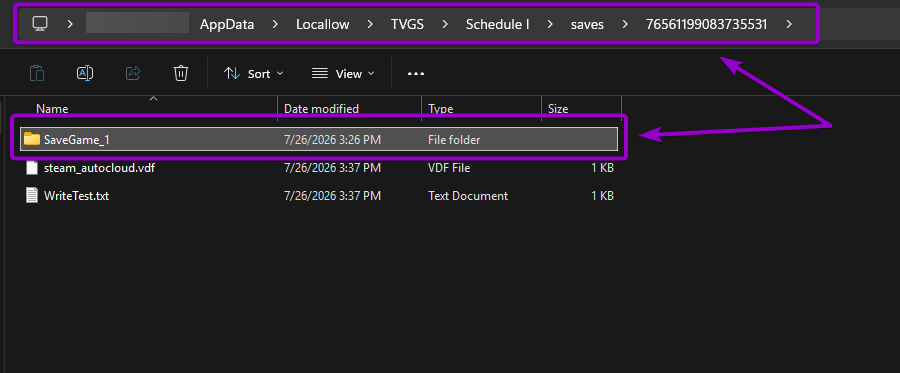This screenshot has width=900, height=373.
Task: Sort by the Date modified column header
Action: 321,108
